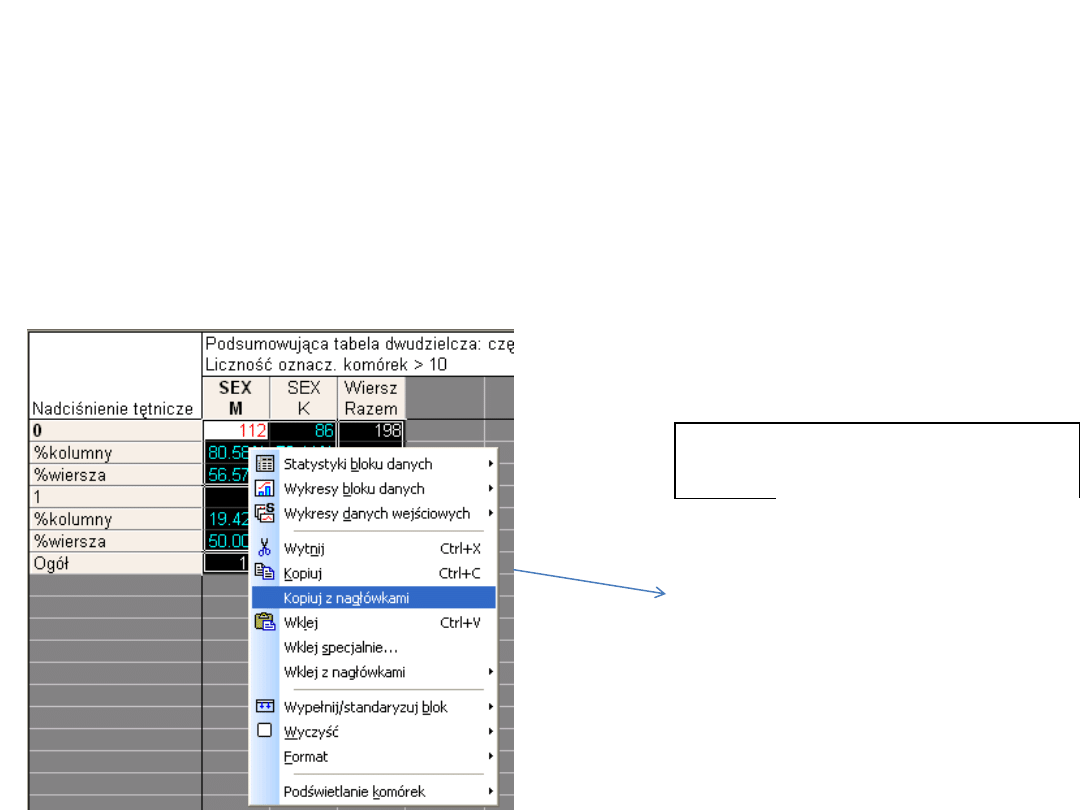Image resolution: width=1080 pixels, height=810 pixels.
Task: Select Wklej specjalnie... menu entry
Action: [341, 647]
